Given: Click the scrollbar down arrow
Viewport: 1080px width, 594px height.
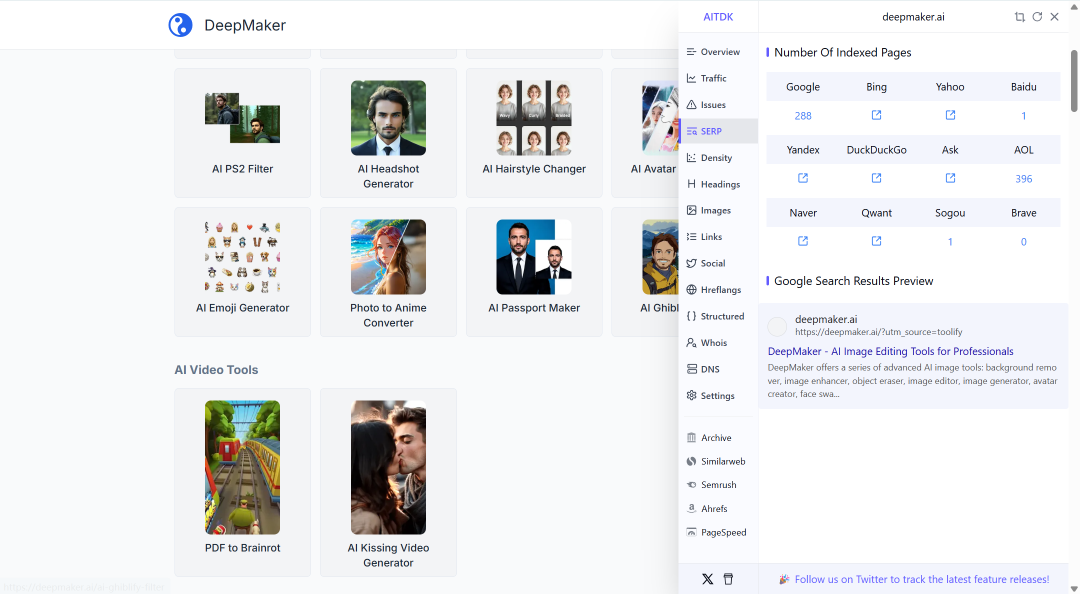Looking at the screenshot, I should pos(1074,588).
